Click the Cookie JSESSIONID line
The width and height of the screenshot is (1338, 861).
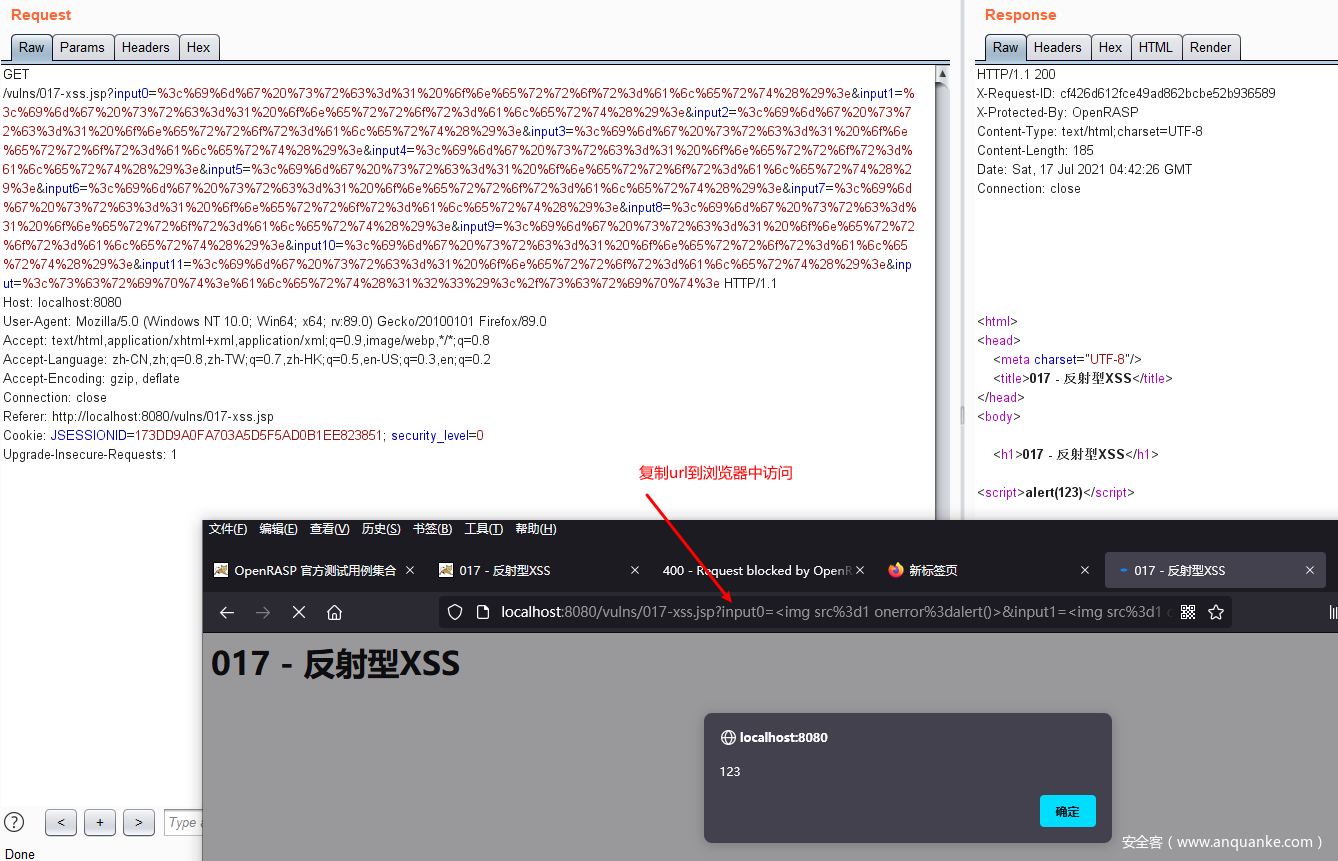point(243,436)
